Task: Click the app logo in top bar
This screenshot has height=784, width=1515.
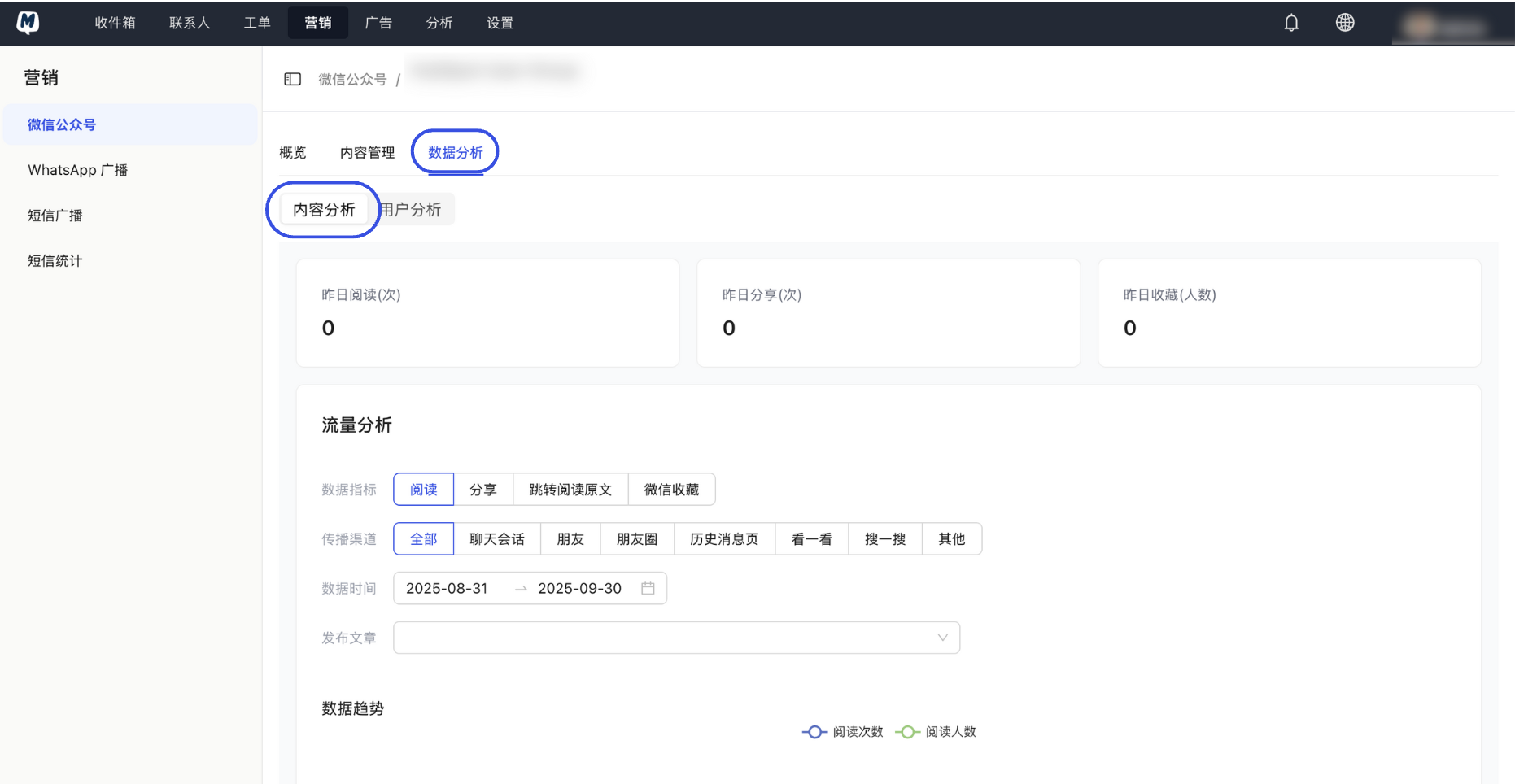Action: point(27,22)
